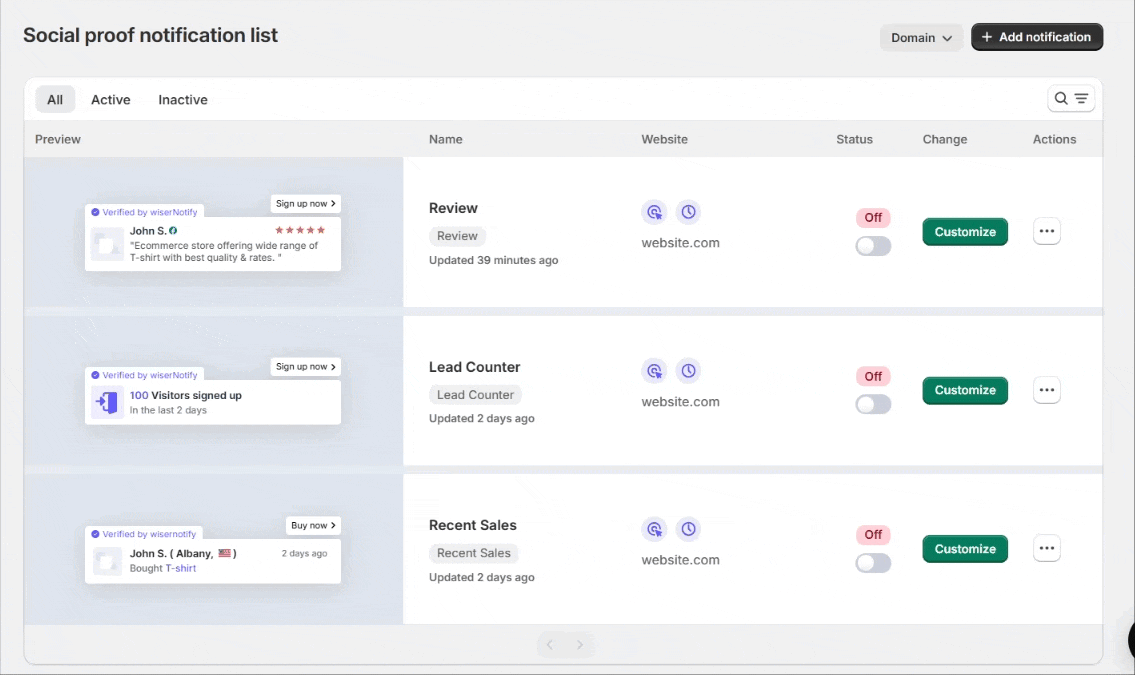The height and width of the screenshot is (675, 1135).
Task: Click the clock icon in Review row
Action: (688, 212)
